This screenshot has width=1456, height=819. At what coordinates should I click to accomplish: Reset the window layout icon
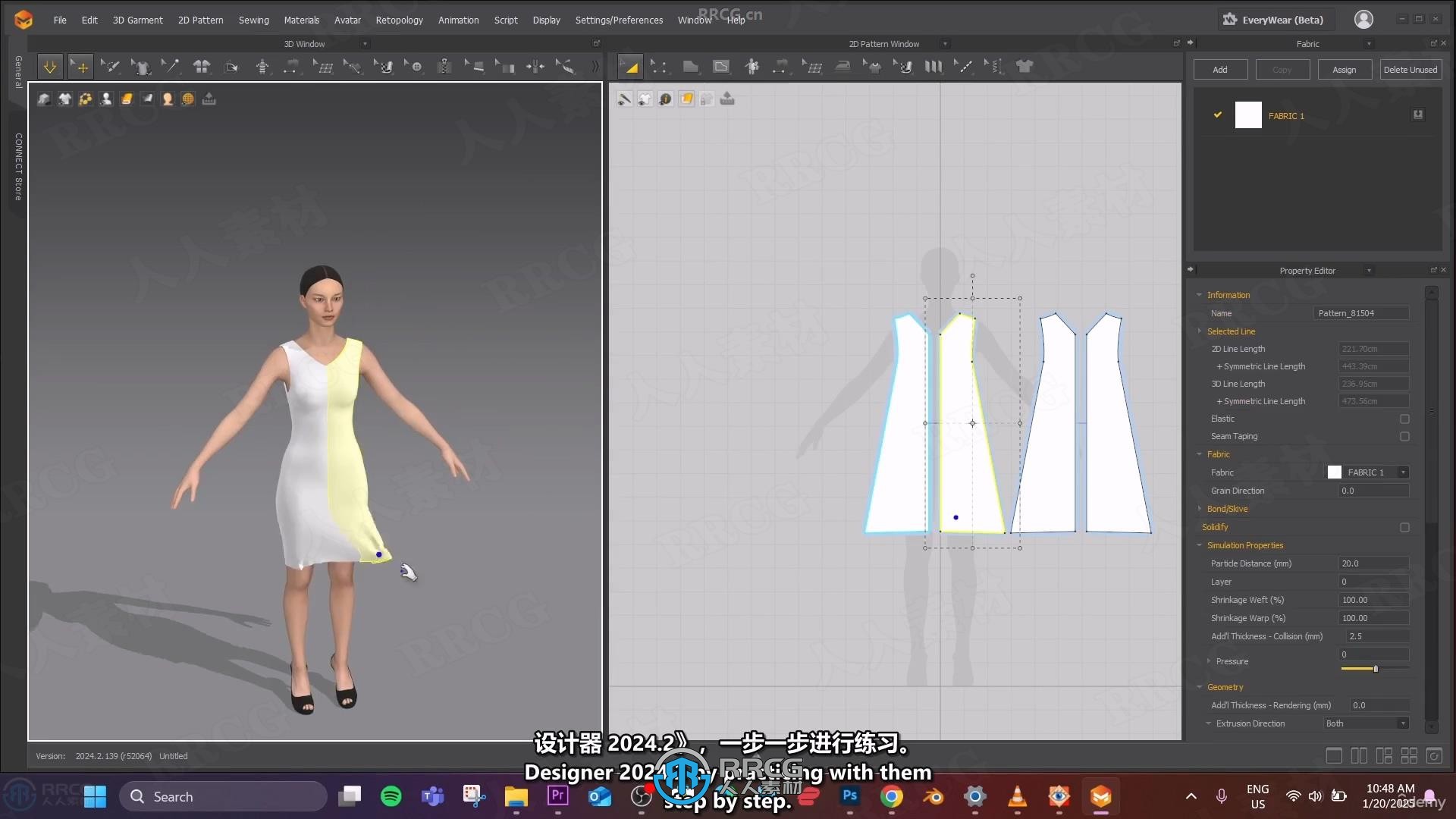(1434, 756)
